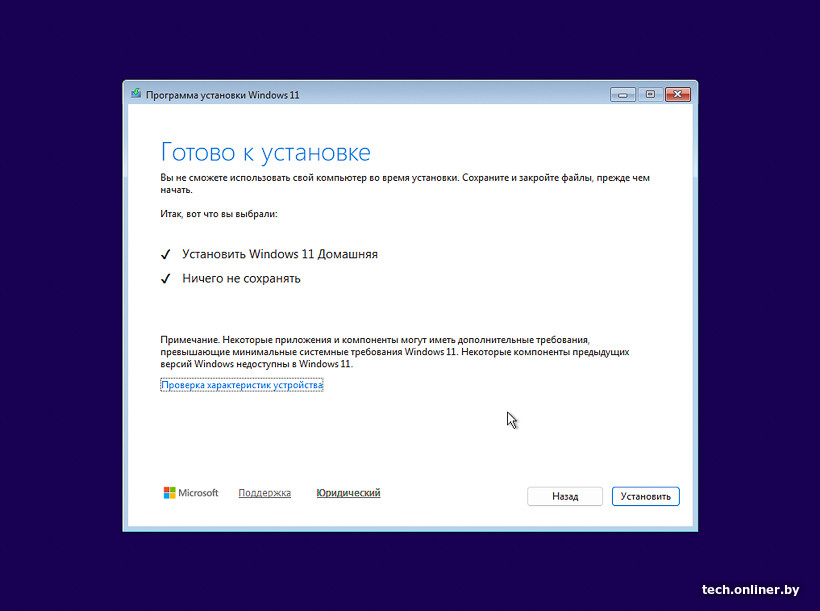This screenshot has height=611, width=820.
Task: Click the paragraph starting Вы не сможете использовать
Action: (405, 184)
